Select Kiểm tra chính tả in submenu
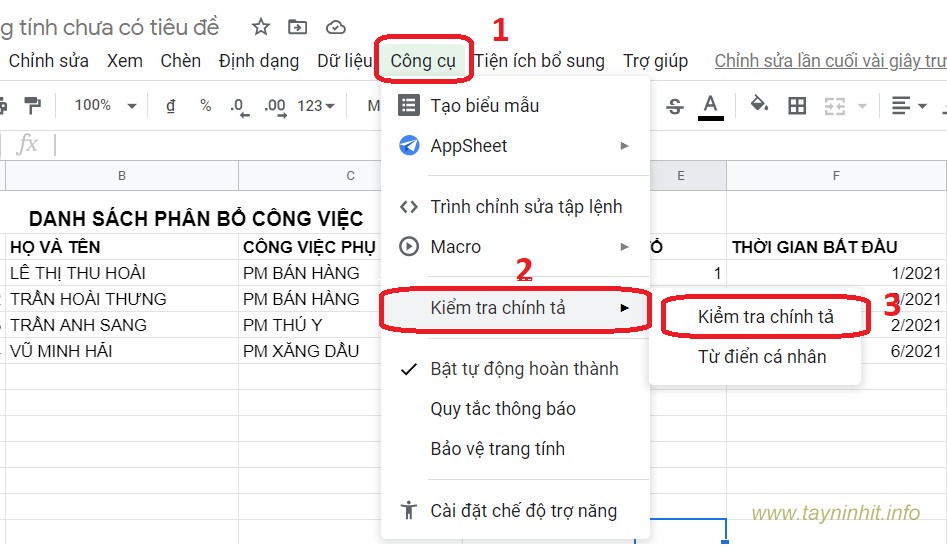947x559 pixels. click(x=765, y=317)
